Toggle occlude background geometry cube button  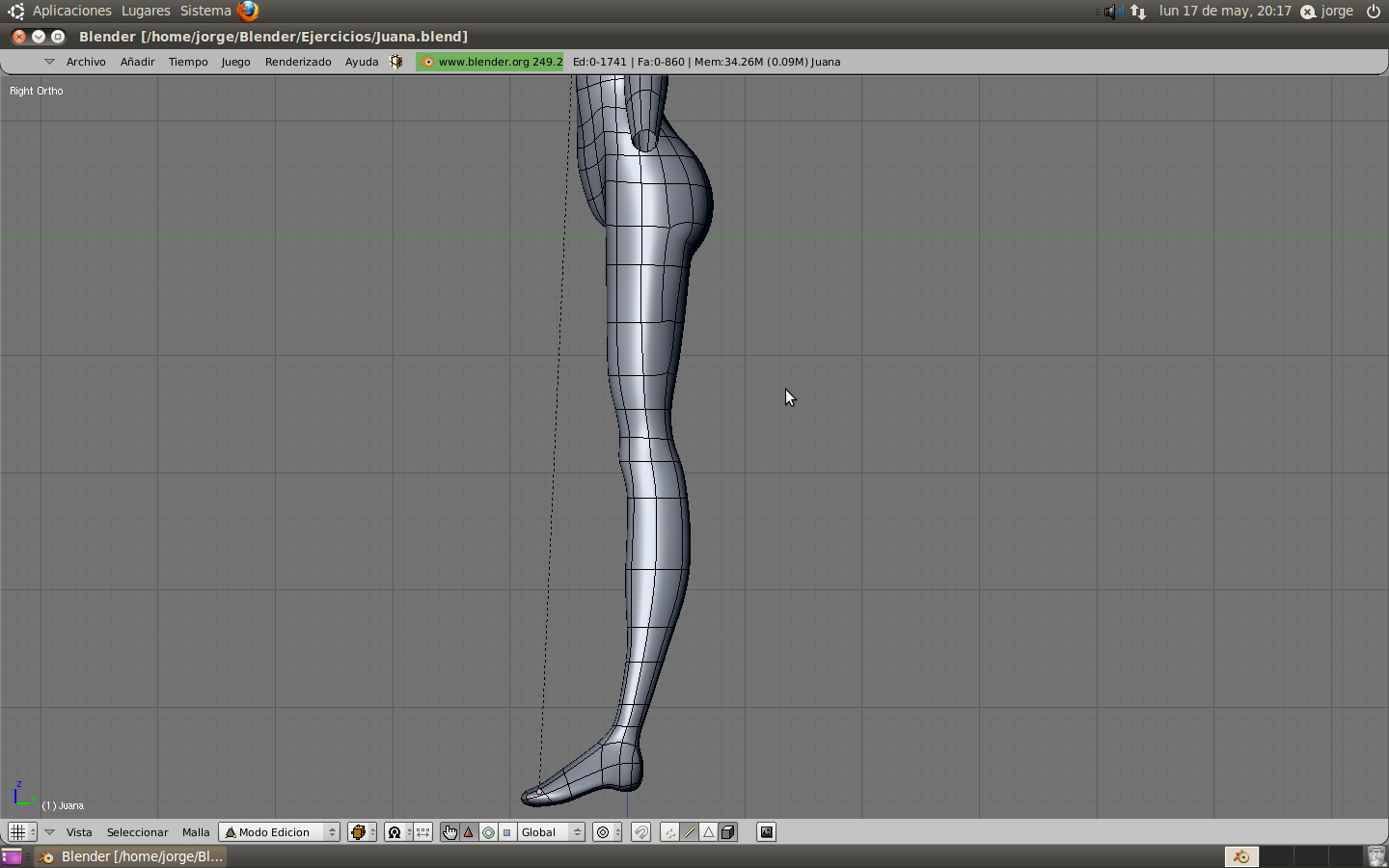point(728,832)
